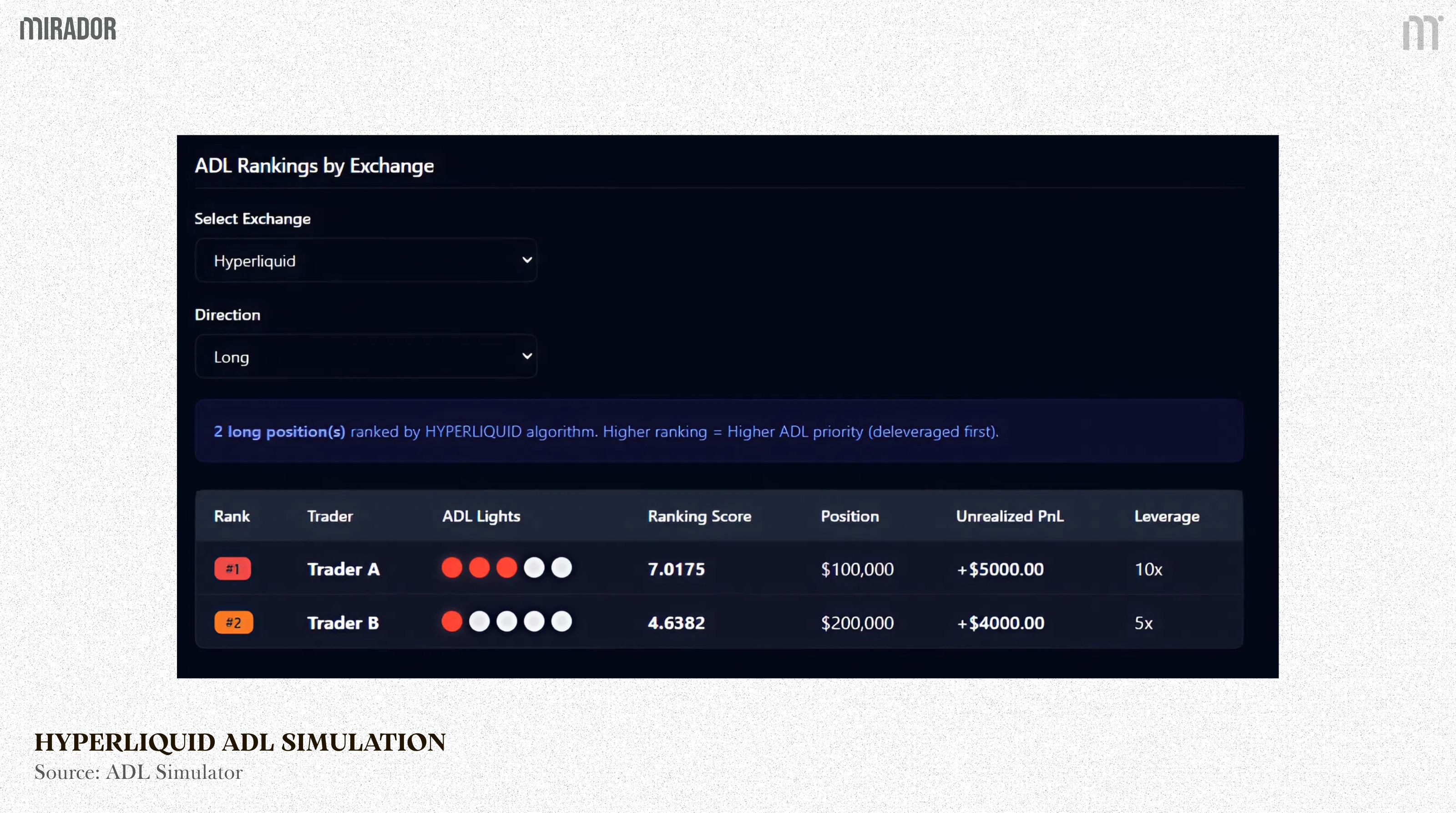Click the #1 rank badge

pyautogui.click(x=233, y=569)
